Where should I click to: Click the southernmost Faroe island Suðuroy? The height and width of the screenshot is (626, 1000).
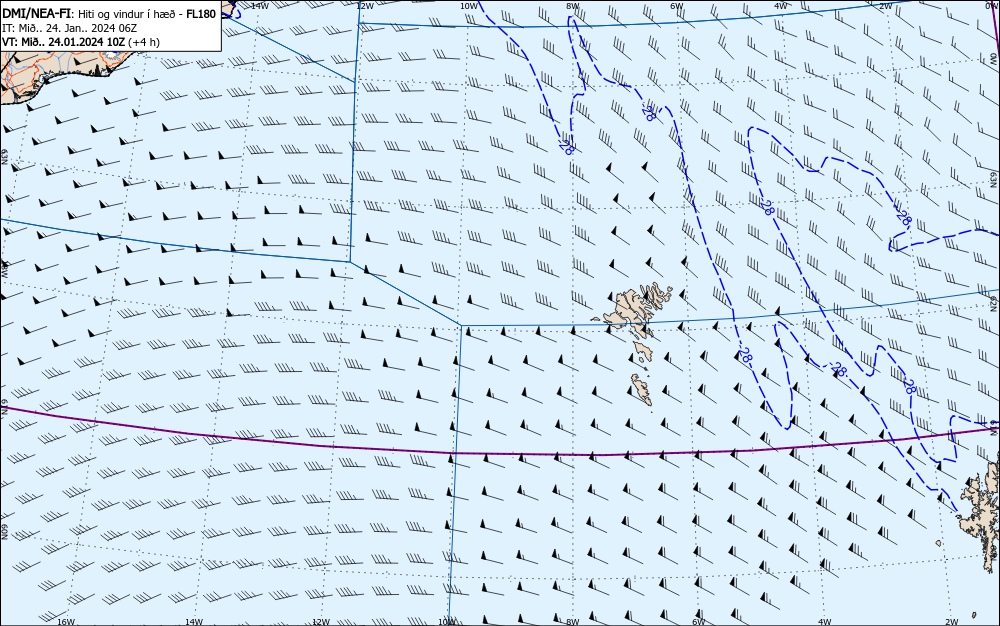pos(642,389)
